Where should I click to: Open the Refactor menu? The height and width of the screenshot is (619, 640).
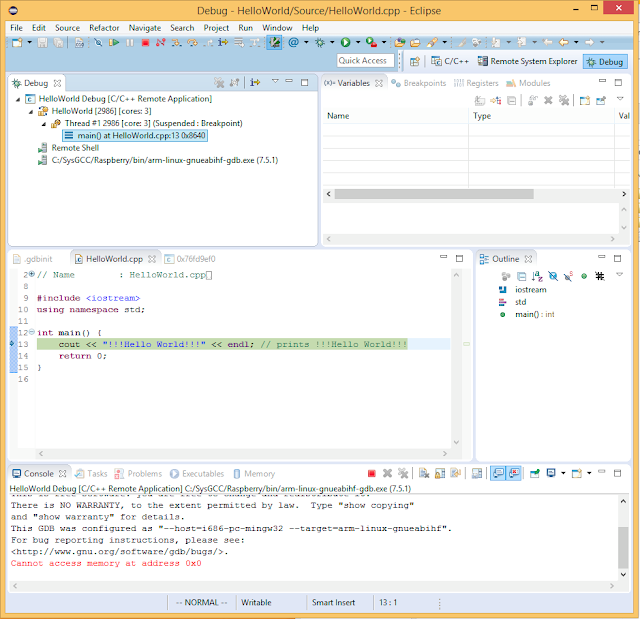pyautogui.click(x=104, y=28)
